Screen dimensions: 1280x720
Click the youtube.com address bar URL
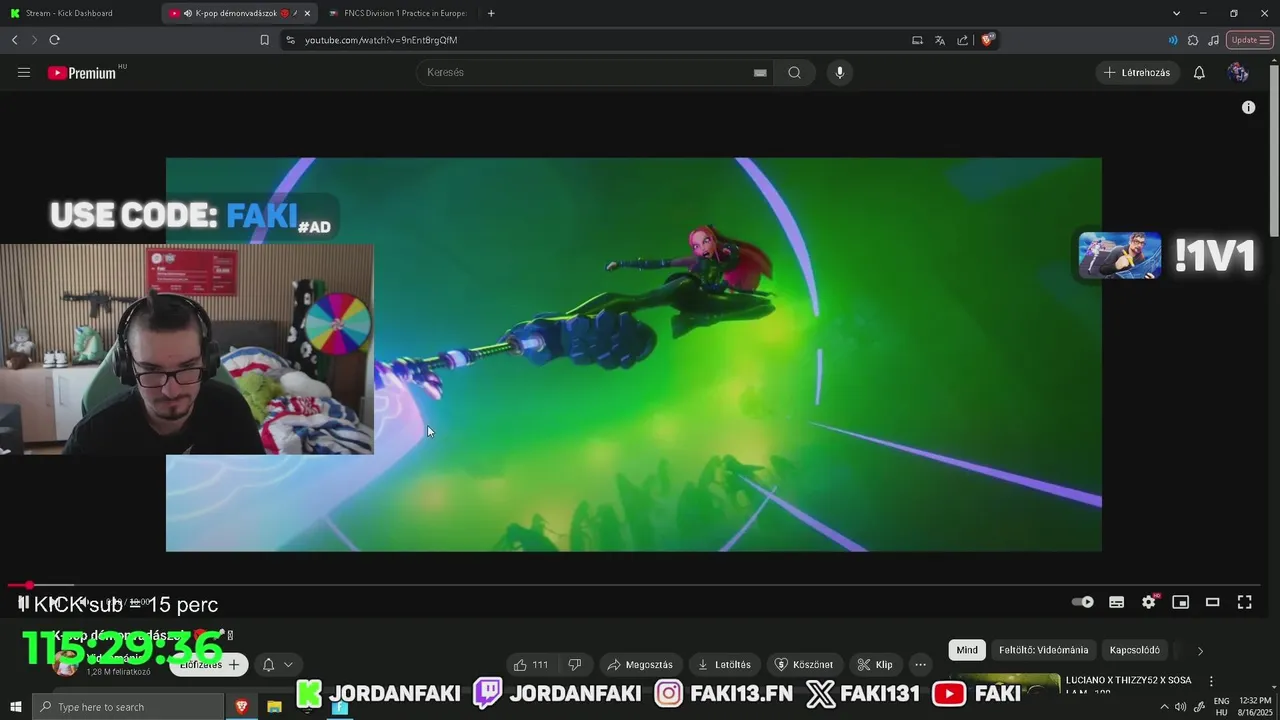381,40
